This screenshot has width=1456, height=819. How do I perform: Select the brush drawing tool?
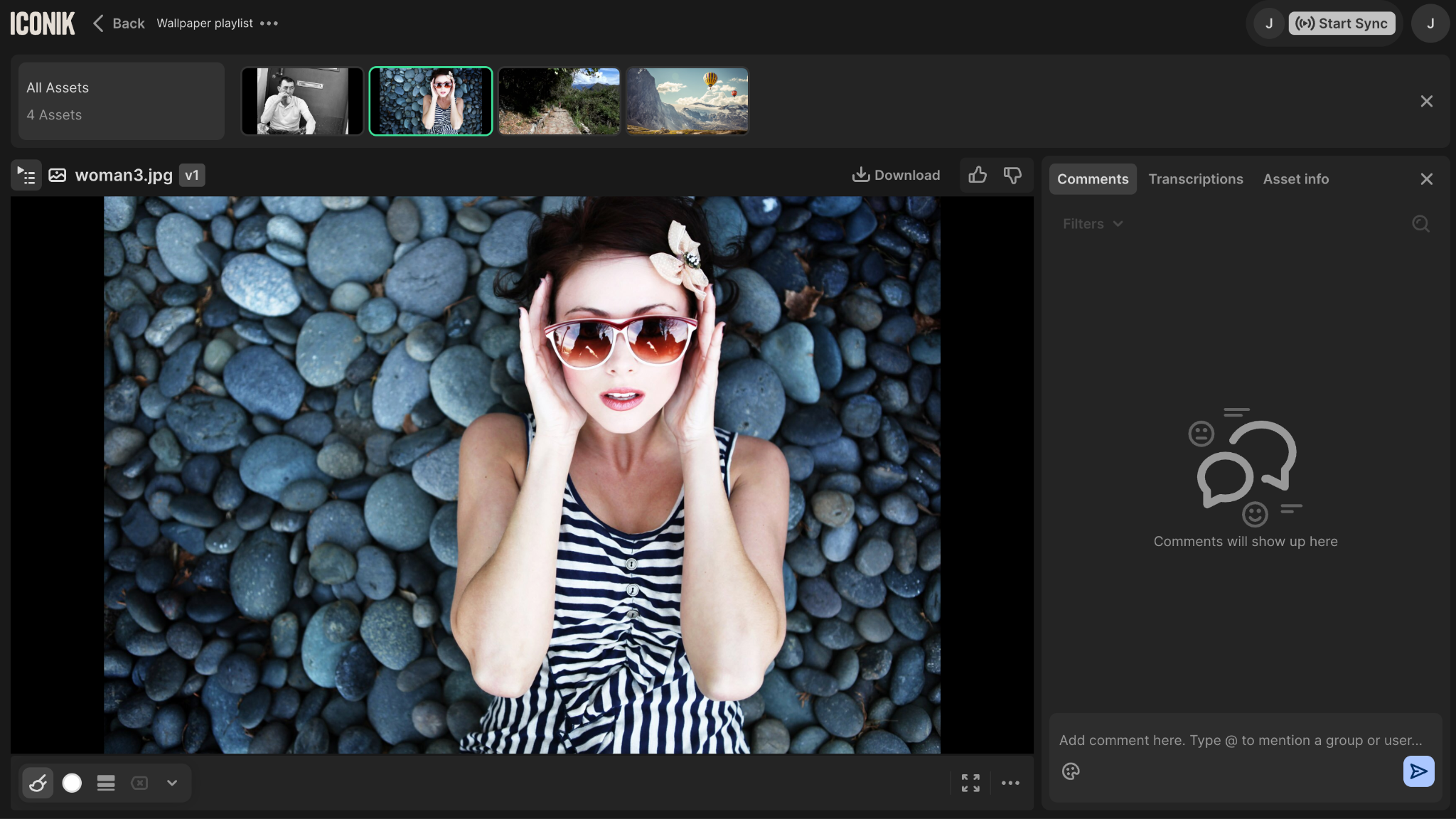coord(38,783)
